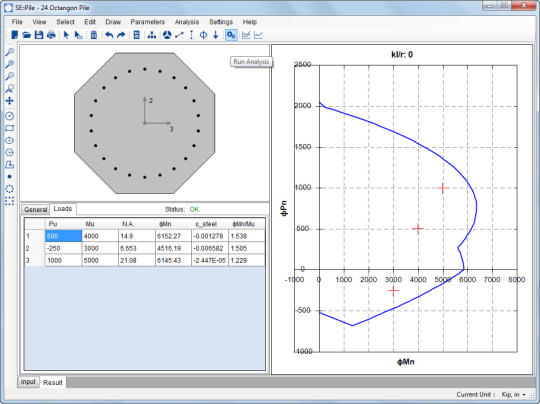Click the kl/r: 0 chart title

[402, 54]
